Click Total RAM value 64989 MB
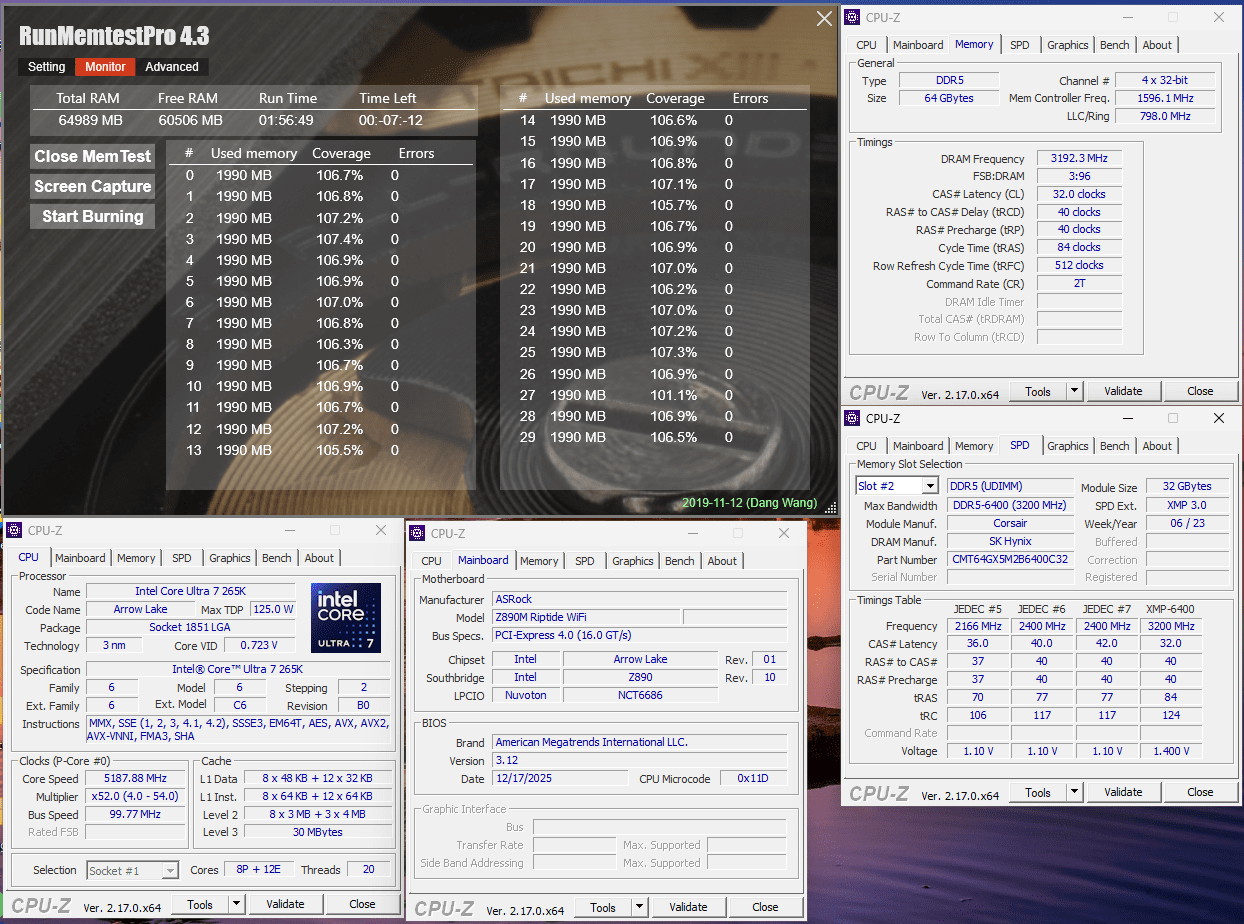This screenshot has width=1244, height=924. (90, 121)
